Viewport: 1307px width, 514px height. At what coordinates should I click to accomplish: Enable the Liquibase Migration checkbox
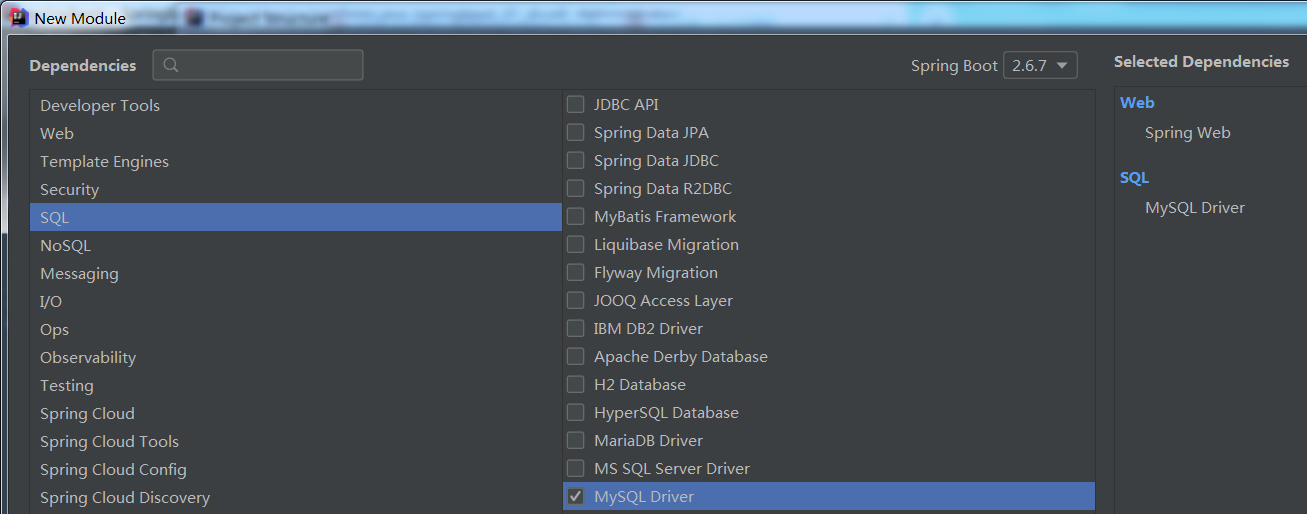click(x=575, y=244)
